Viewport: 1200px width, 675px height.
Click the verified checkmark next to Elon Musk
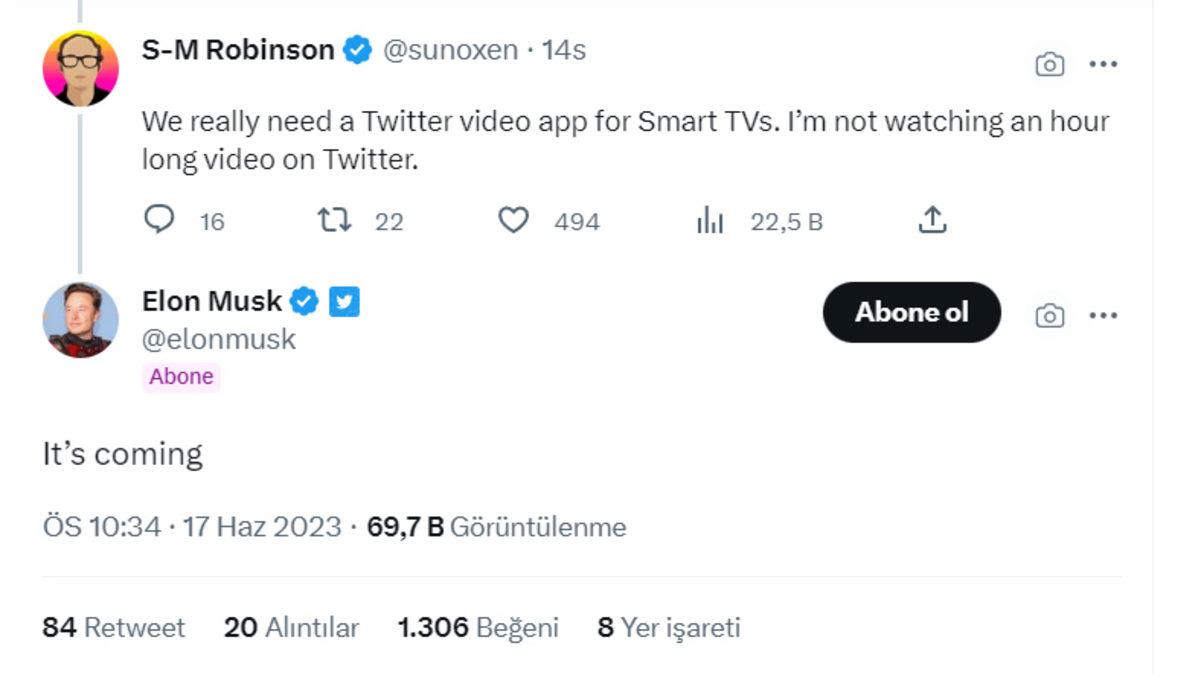(x=304, y=300)
